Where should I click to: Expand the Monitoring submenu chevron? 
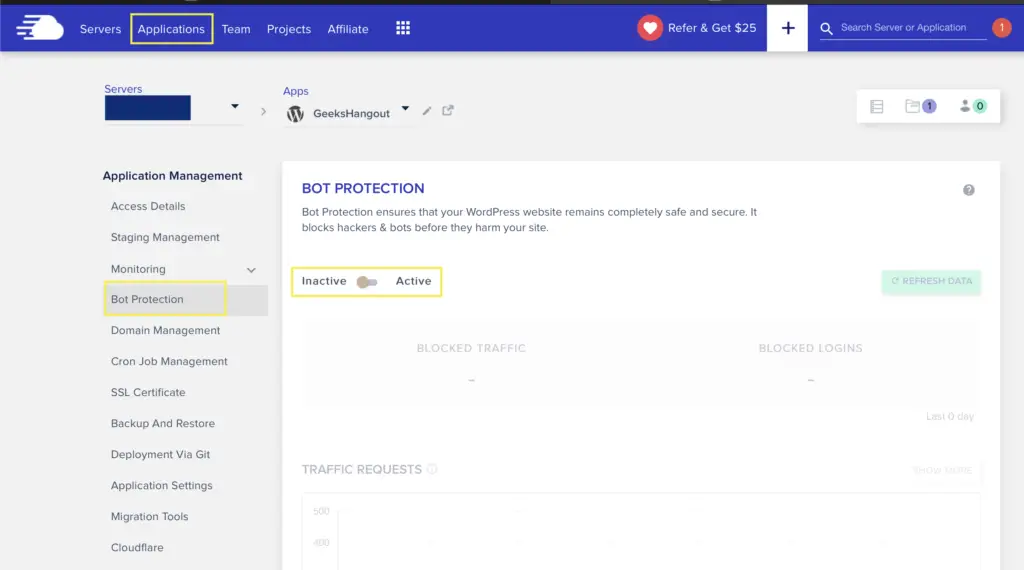[x=251, y=270]
